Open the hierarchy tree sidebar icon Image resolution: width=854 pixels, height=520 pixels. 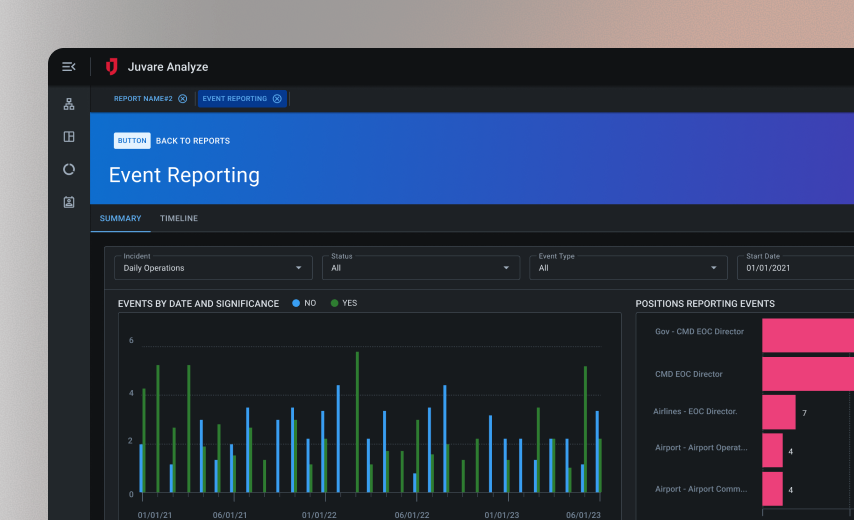click(69, 104)
